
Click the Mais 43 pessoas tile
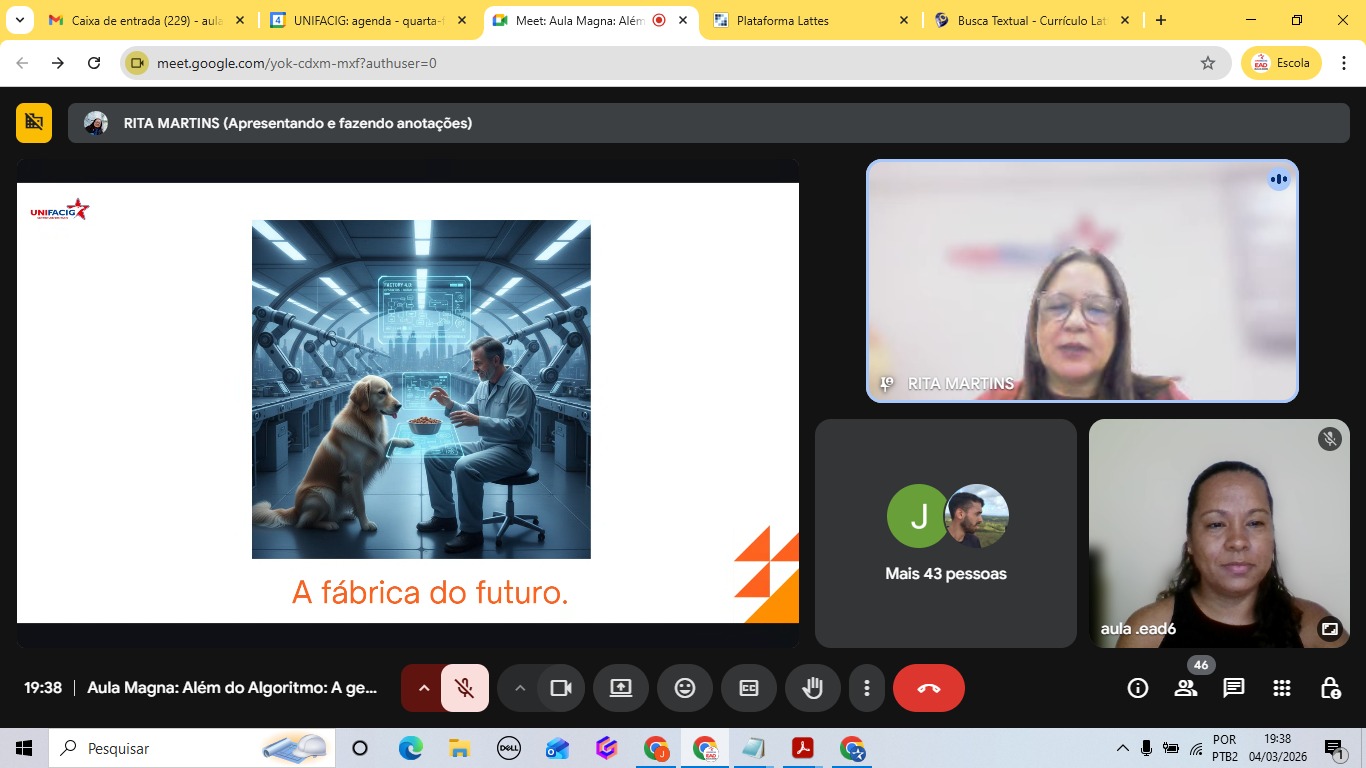[x=945, y=533]
